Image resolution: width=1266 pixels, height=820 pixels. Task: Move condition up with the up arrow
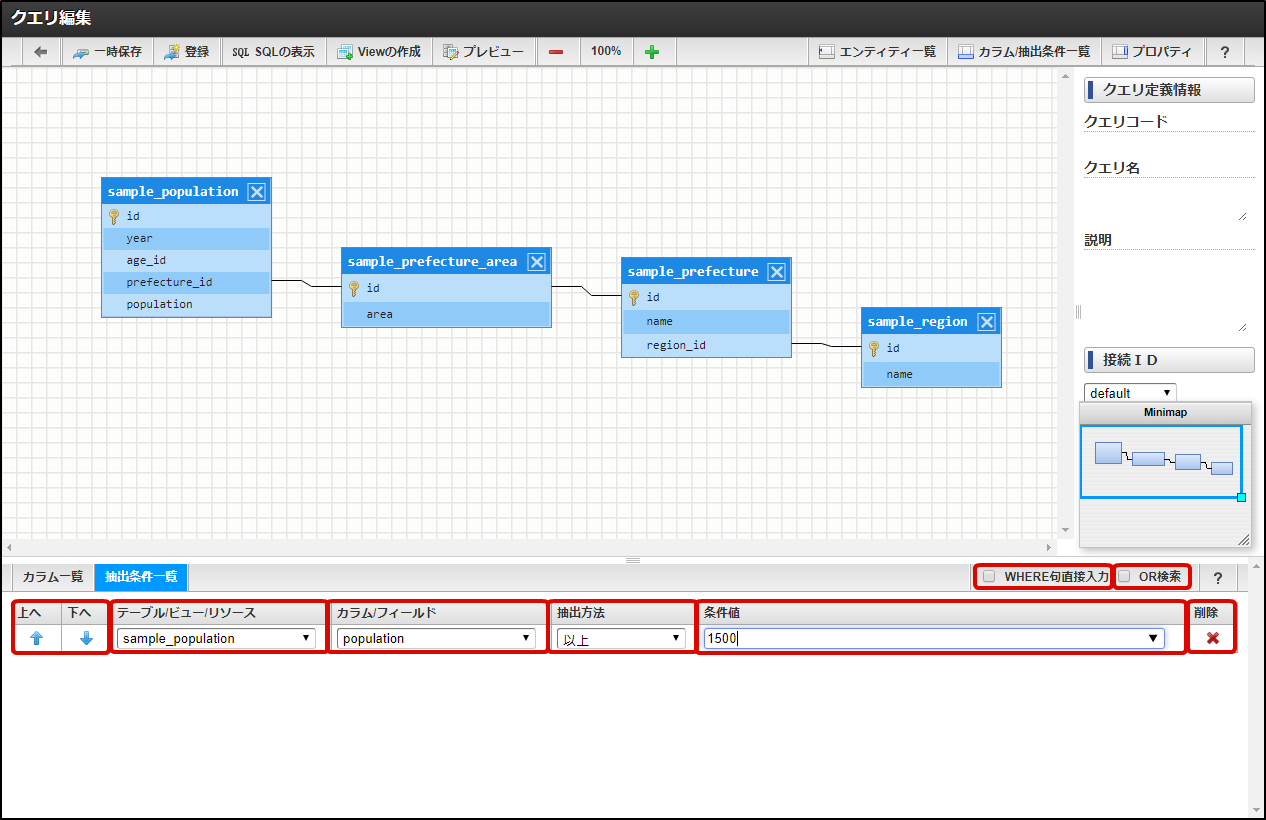pos(36,638)
